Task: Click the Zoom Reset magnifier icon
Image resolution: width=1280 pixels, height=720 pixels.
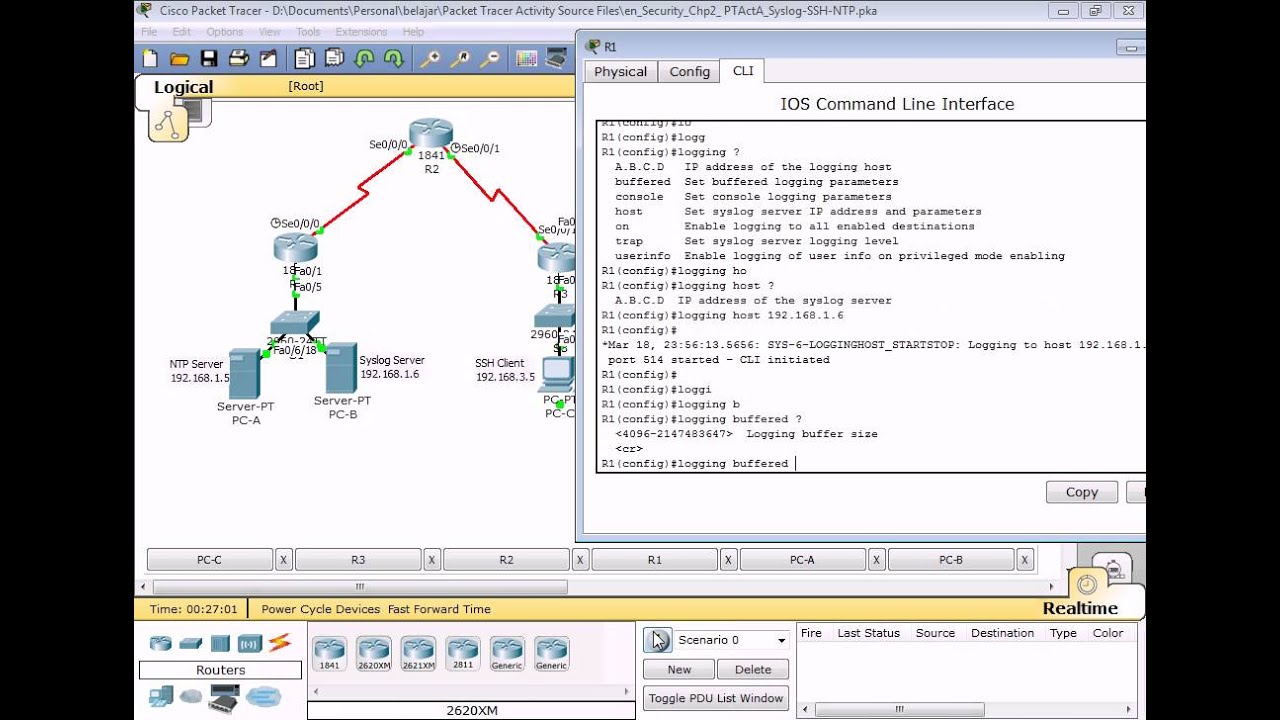Action: point(460,59)
